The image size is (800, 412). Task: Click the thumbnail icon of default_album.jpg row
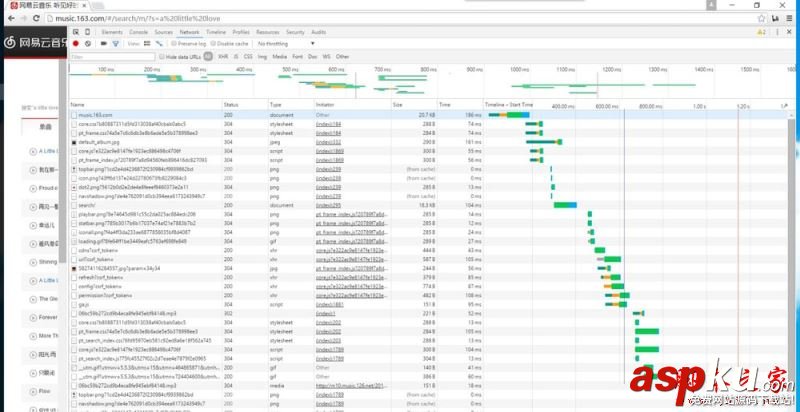coord(74,142)
